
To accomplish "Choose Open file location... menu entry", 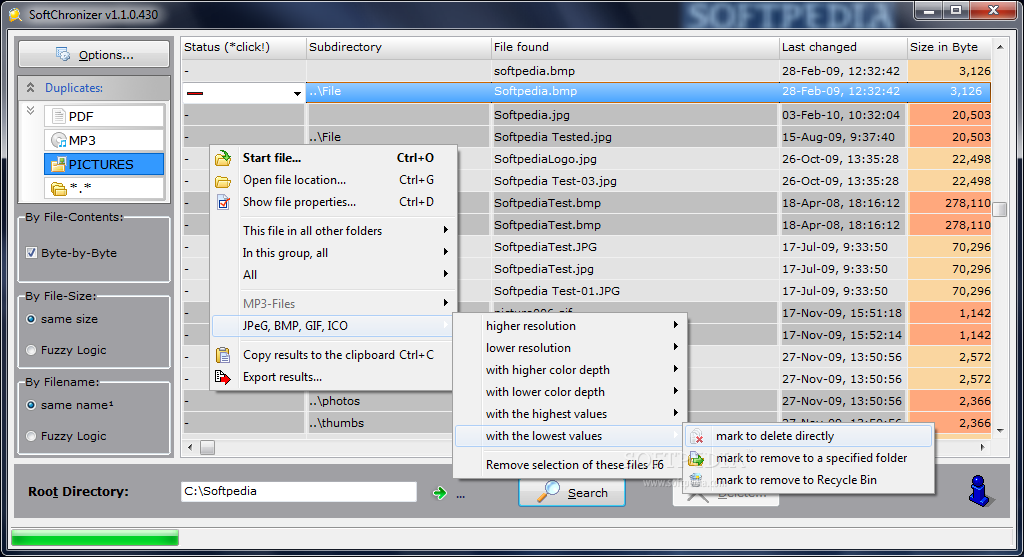I will [334, 180].
